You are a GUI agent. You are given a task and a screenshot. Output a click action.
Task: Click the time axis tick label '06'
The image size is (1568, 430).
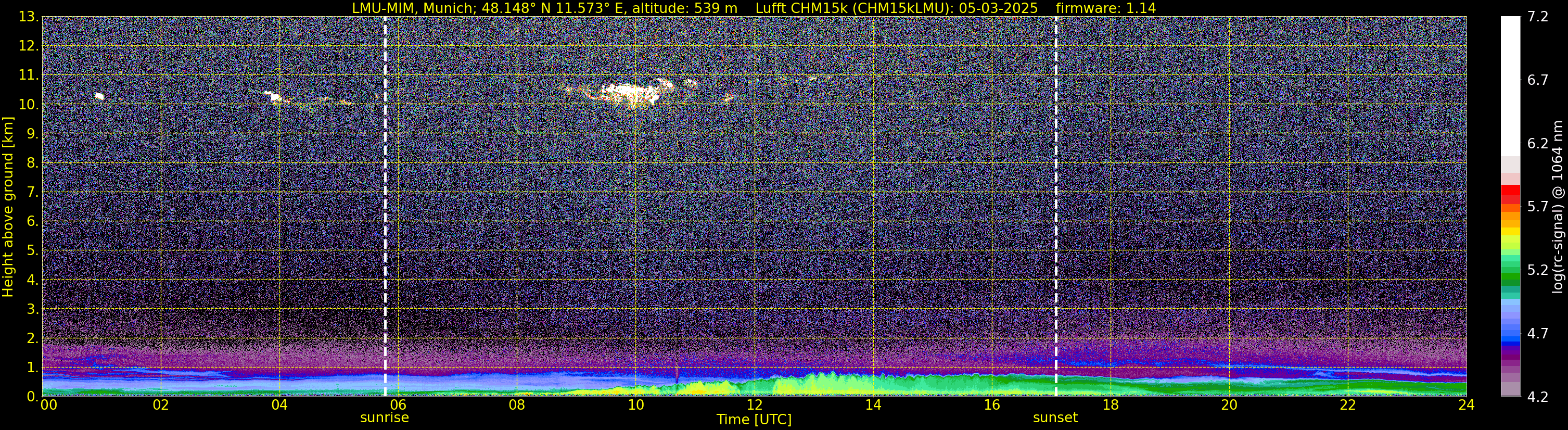click(x=398, y=405)
